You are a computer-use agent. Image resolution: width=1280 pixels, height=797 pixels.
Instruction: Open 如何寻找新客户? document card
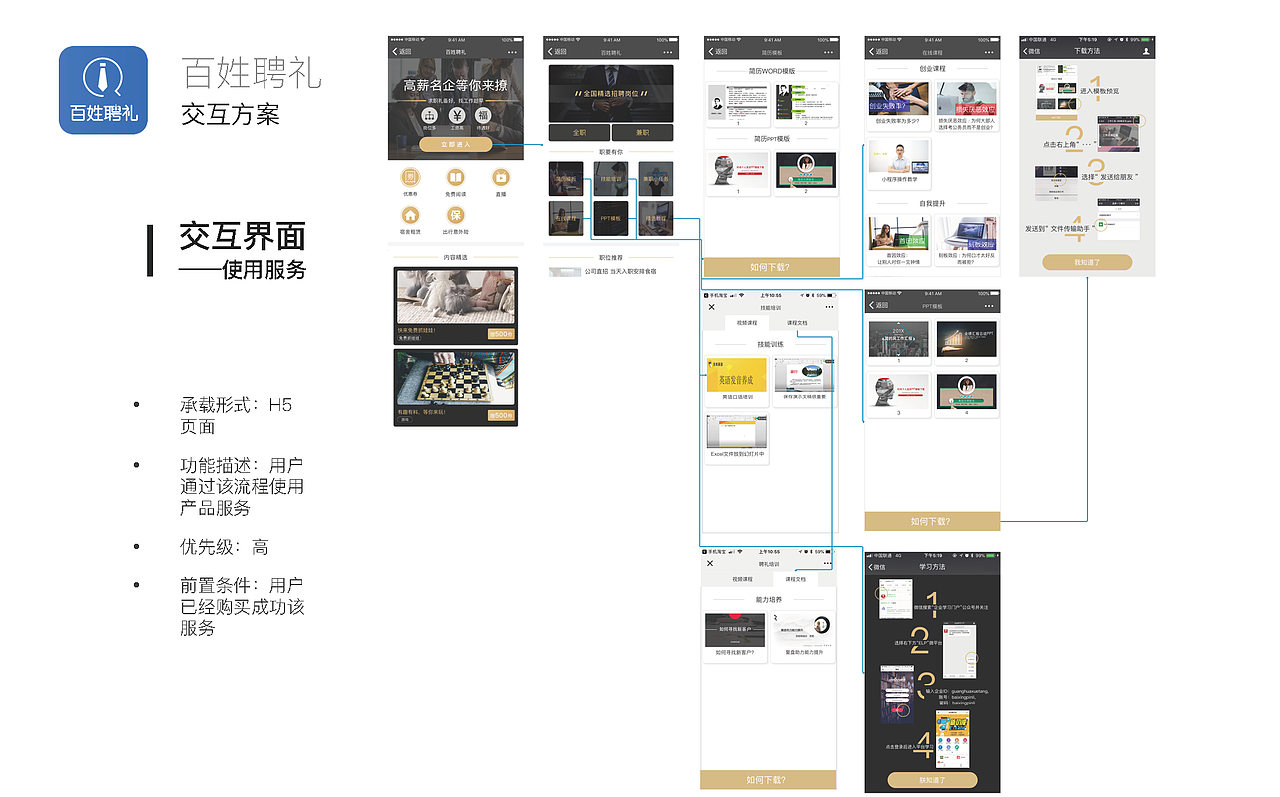click(x=735, y=636)
